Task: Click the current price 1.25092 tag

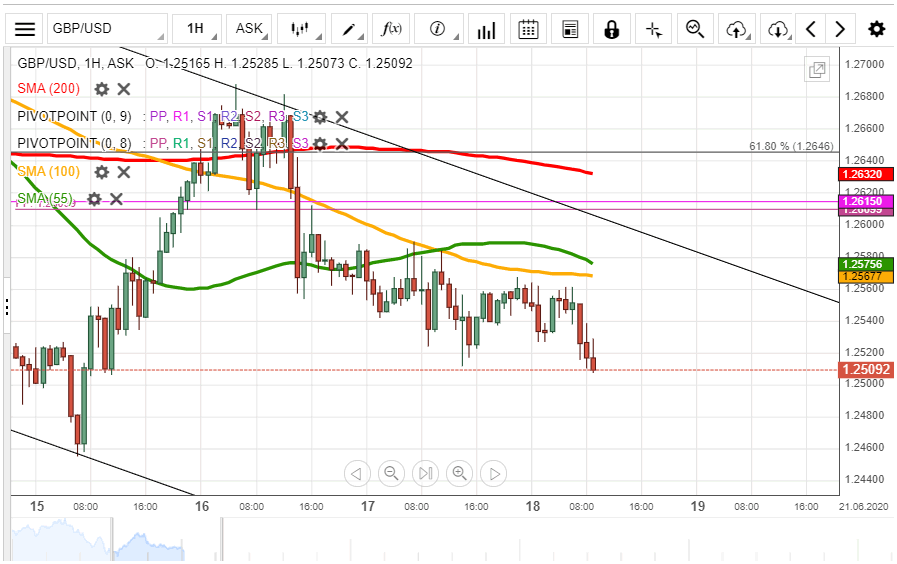Action: pyautogui.click(x=865, y=370)
